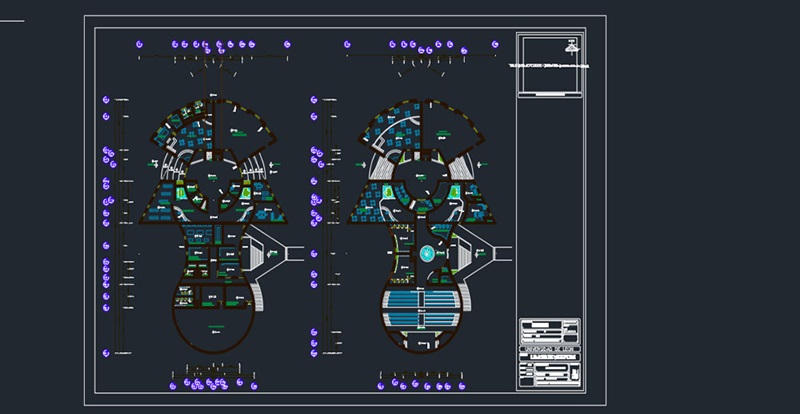
Task: Click the short white line at screen's top-left
Action: (12, 21)
